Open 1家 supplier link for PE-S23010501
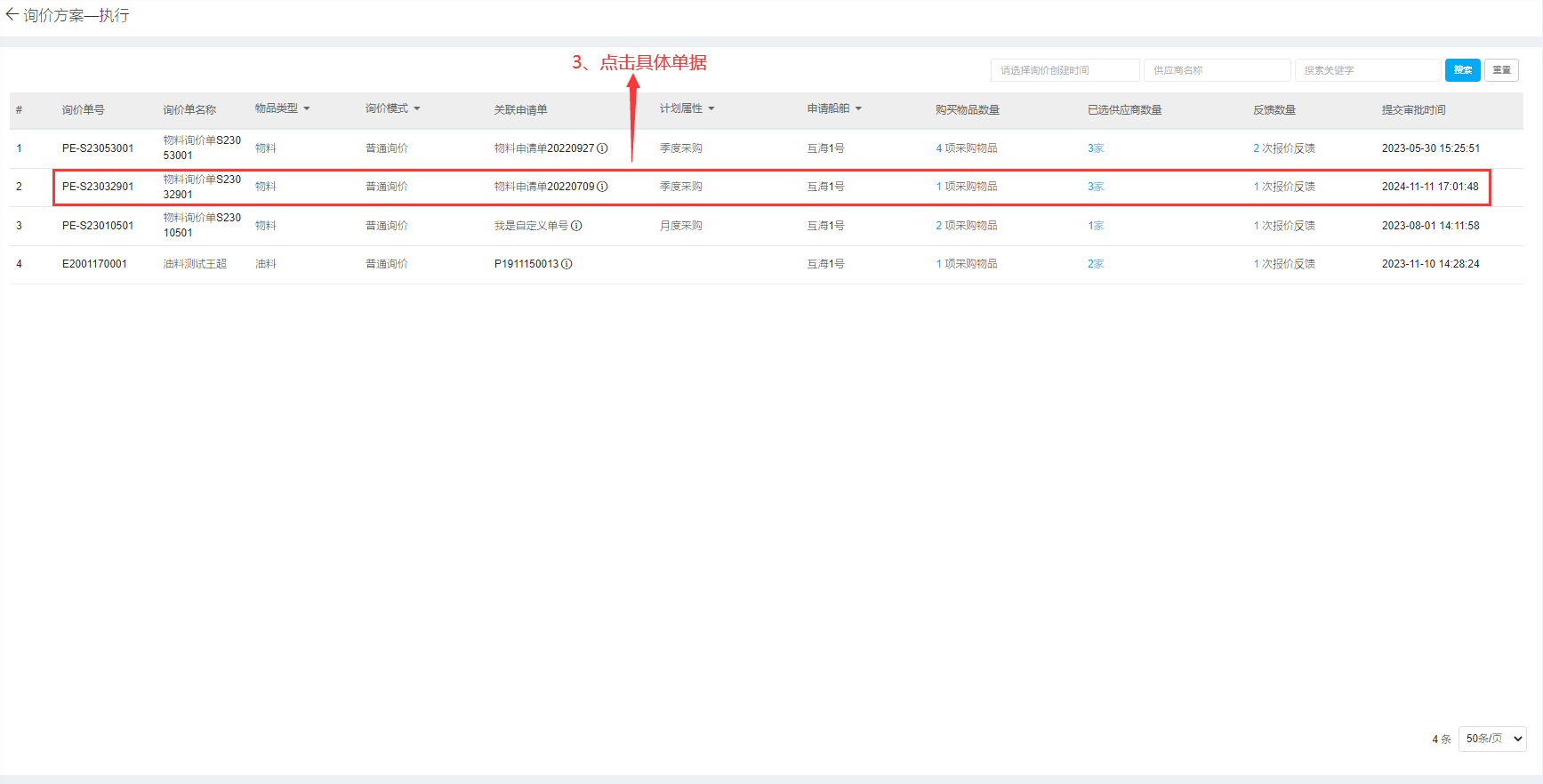This screenshot has height=784, width=1543. 1096,226
